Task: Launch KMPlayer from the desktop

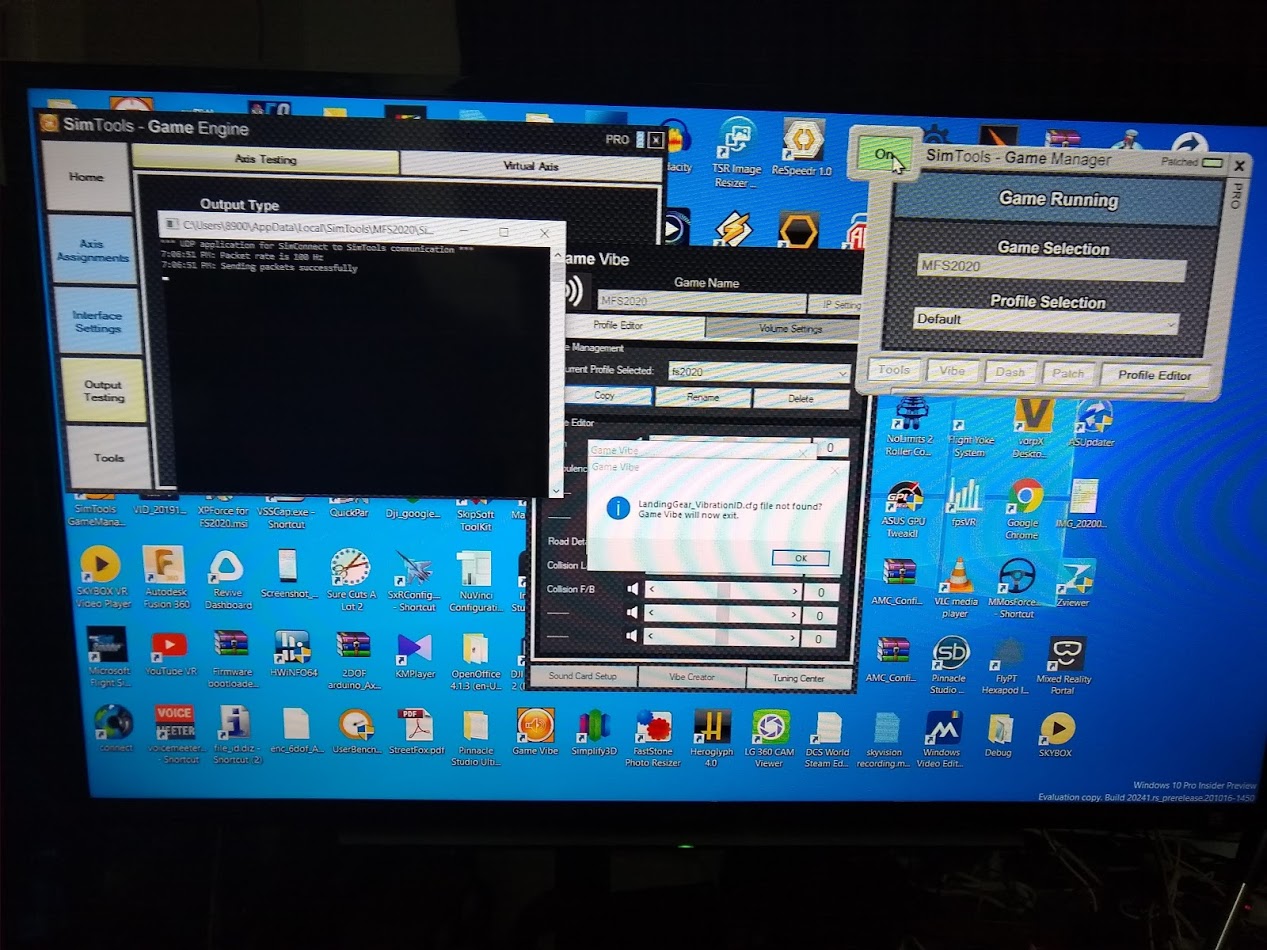Action: (x=415, y=655)
